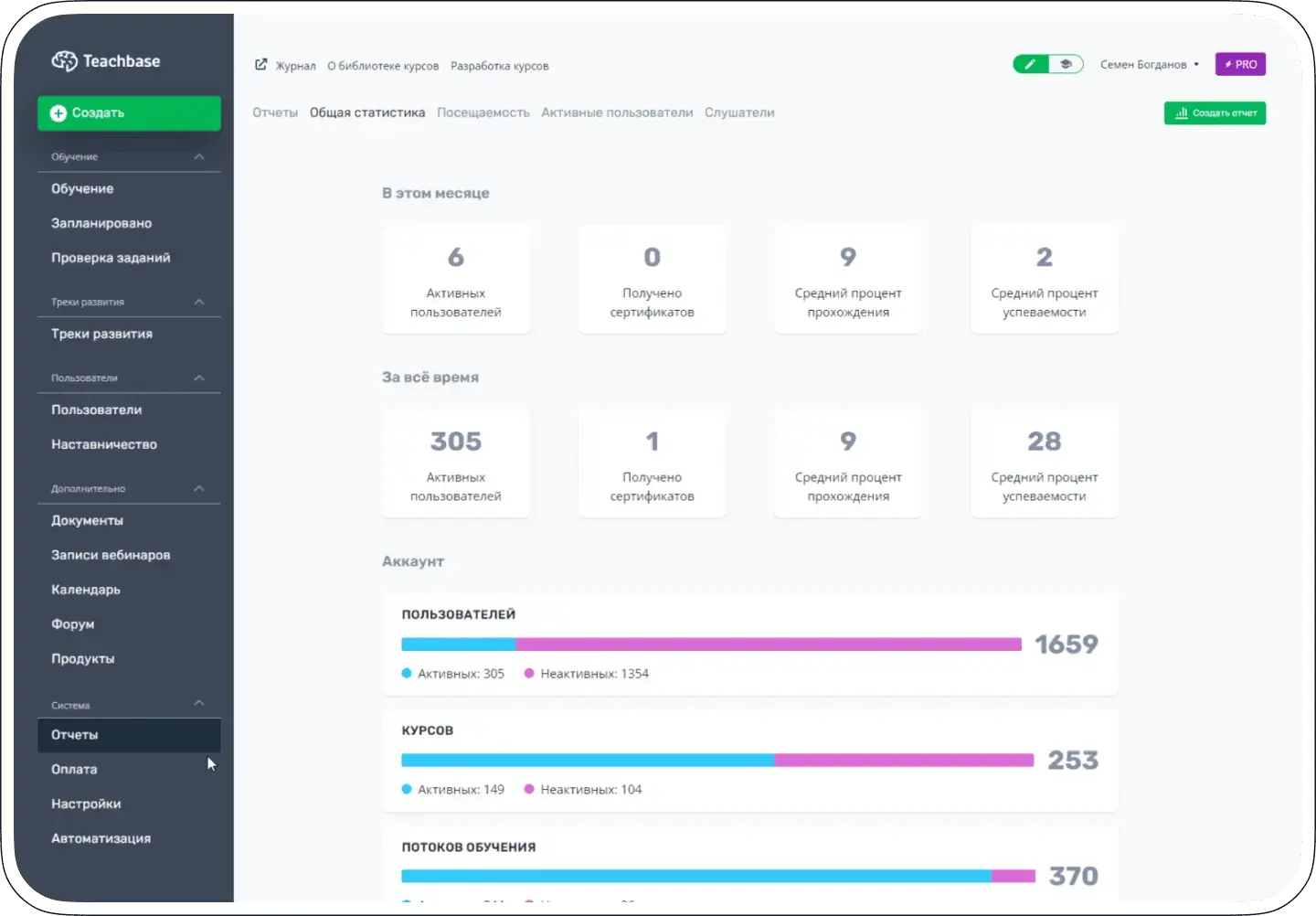Click the plus icon on Создать button

coord(58,113)
